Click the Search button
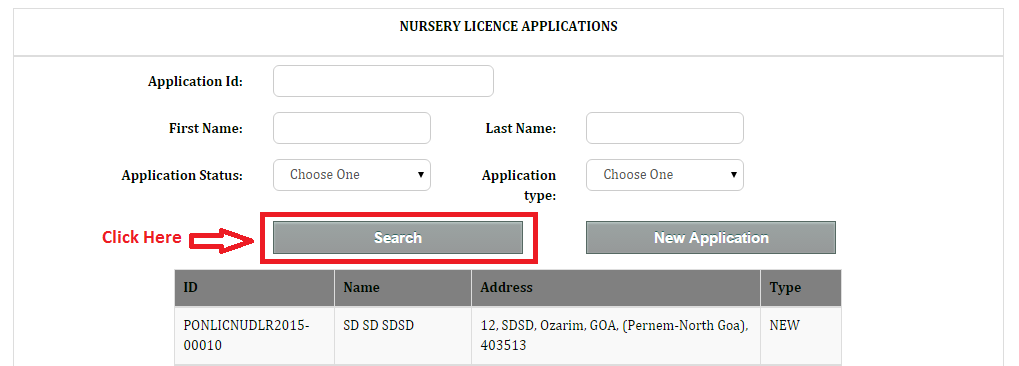 [398, 237]
